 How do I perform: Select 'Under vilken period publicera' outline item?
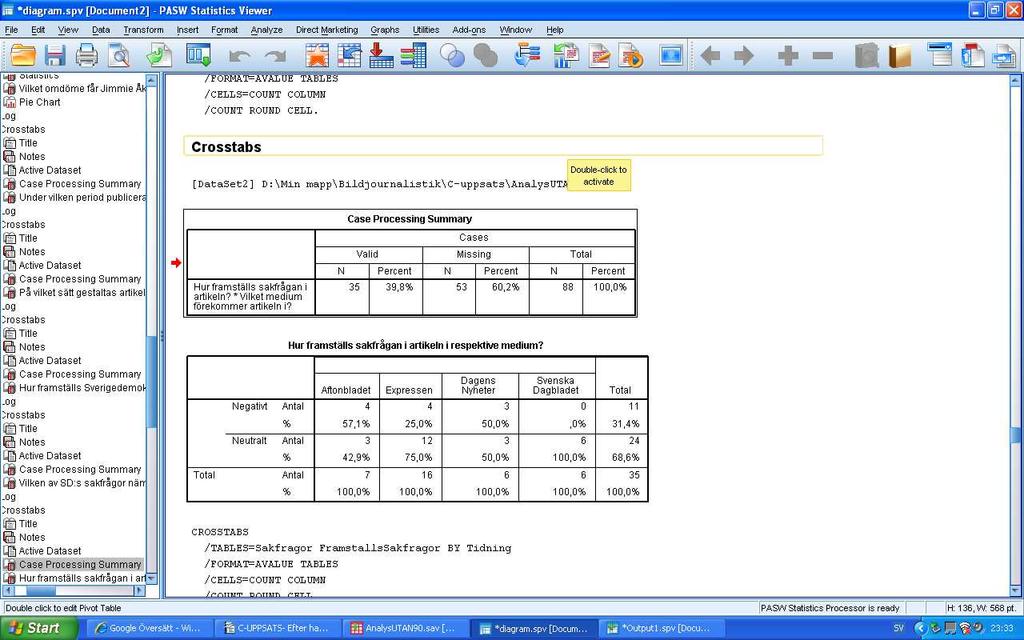[82, 197]
